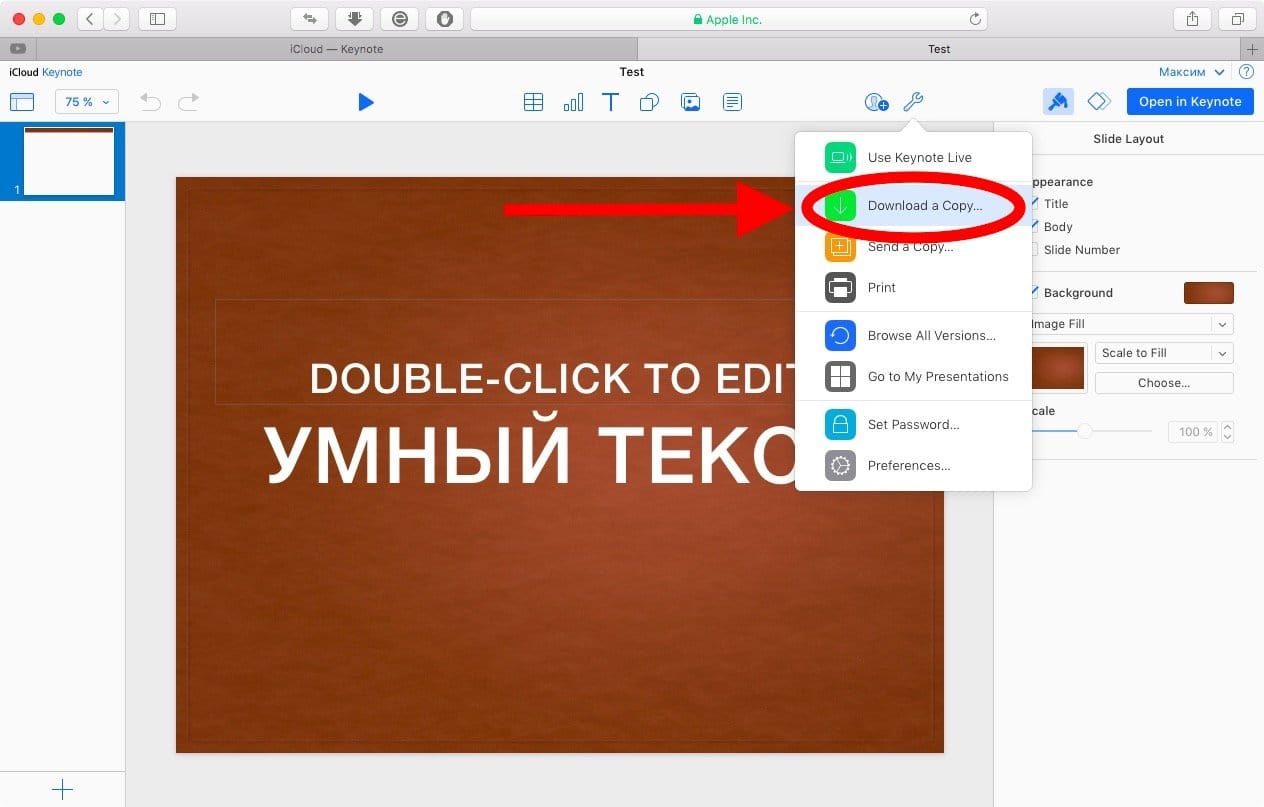This screenshot has width=1264, height=807.
Task: Add a text box
Action: [x=610, y=102]
